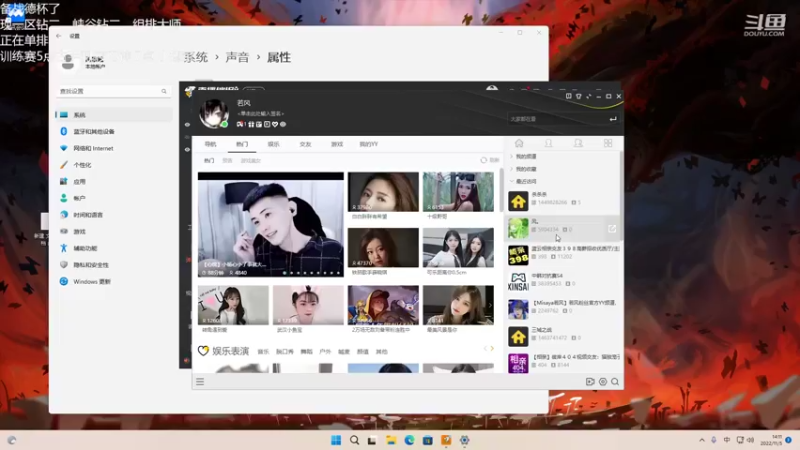
Task: Click the orange app icon on the taskbar
Action: coord(446,440)
